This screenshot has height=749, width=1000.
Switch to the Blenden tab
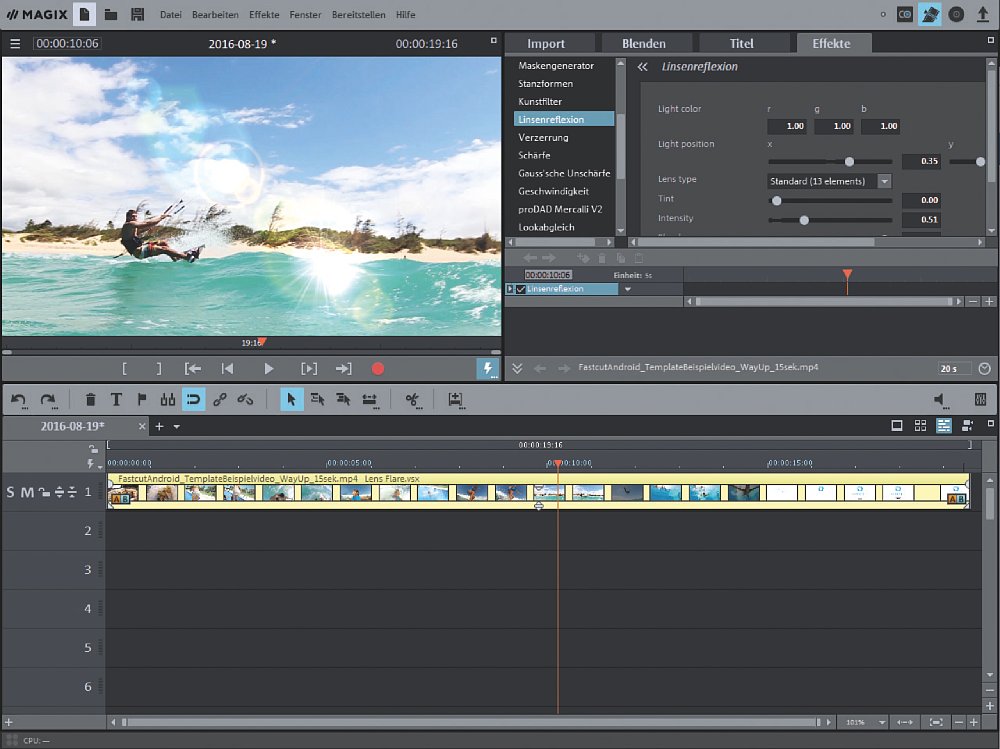(x=644, y=43)
